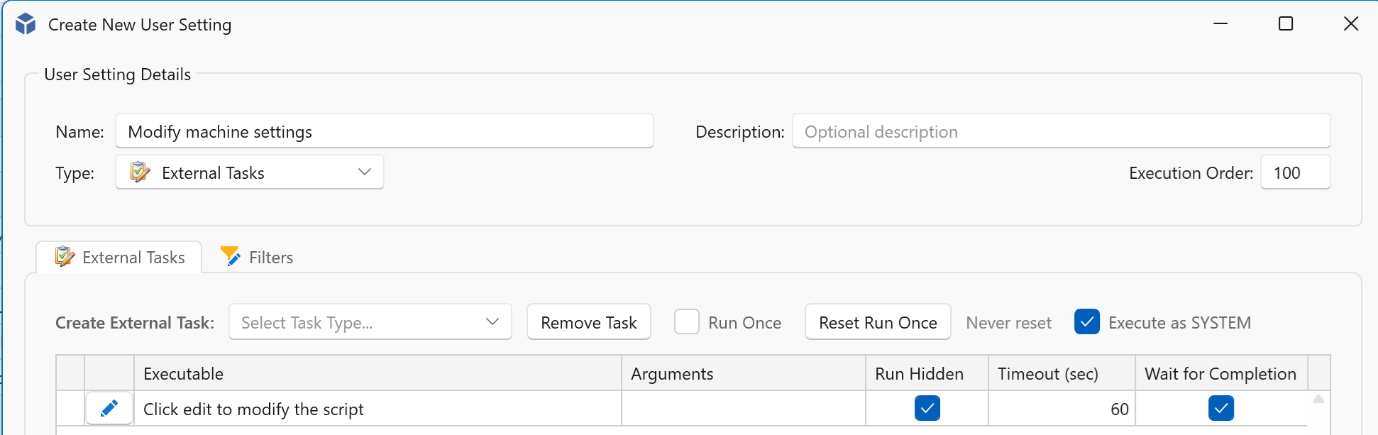Click the Run Hidden column header
Viewport: 1378px width, 435px height.
pos(927,373)
